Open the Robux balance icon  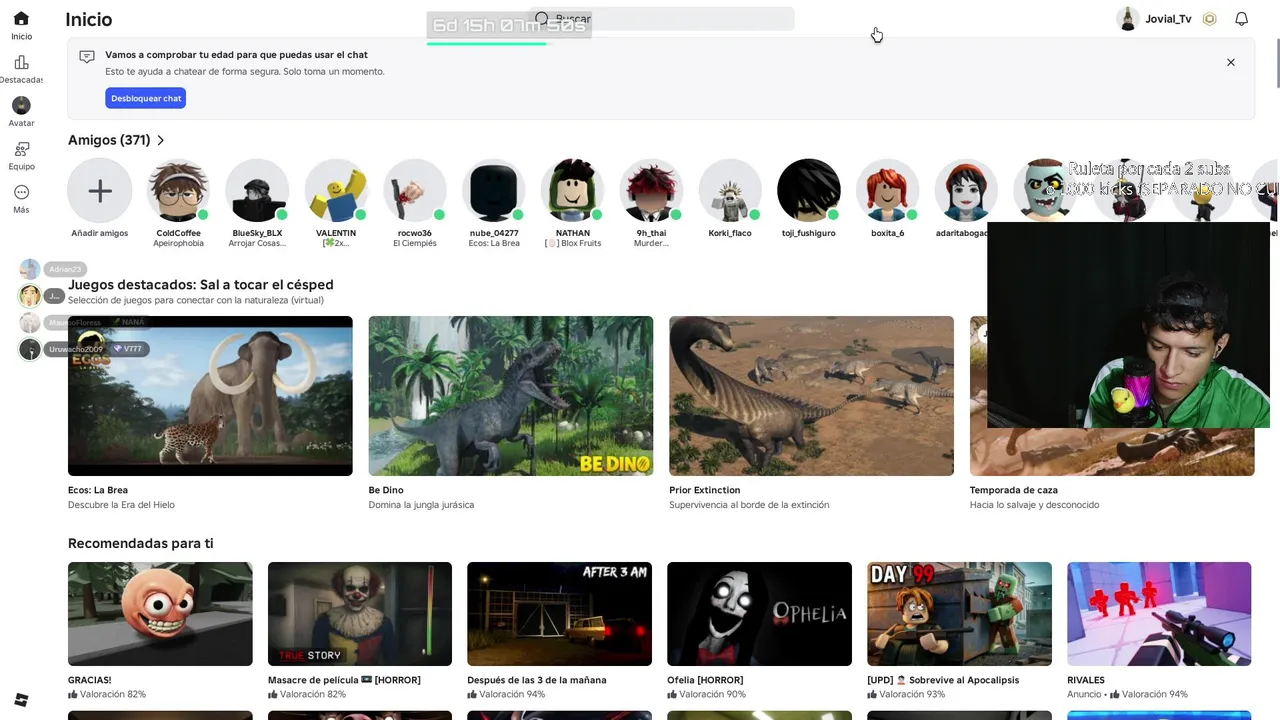click(1209, 19)
